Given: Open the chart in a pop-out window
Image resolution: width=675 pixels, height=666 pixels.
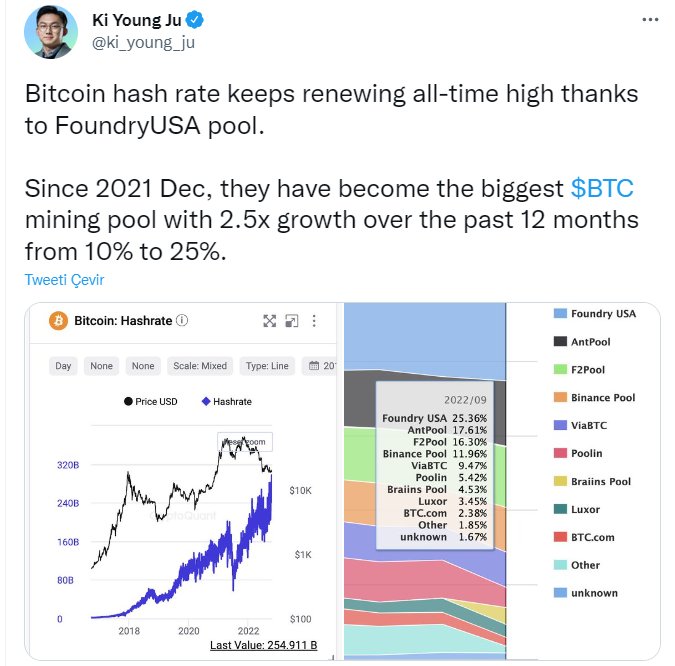Looking at the screenshot, I should (291, 321).
